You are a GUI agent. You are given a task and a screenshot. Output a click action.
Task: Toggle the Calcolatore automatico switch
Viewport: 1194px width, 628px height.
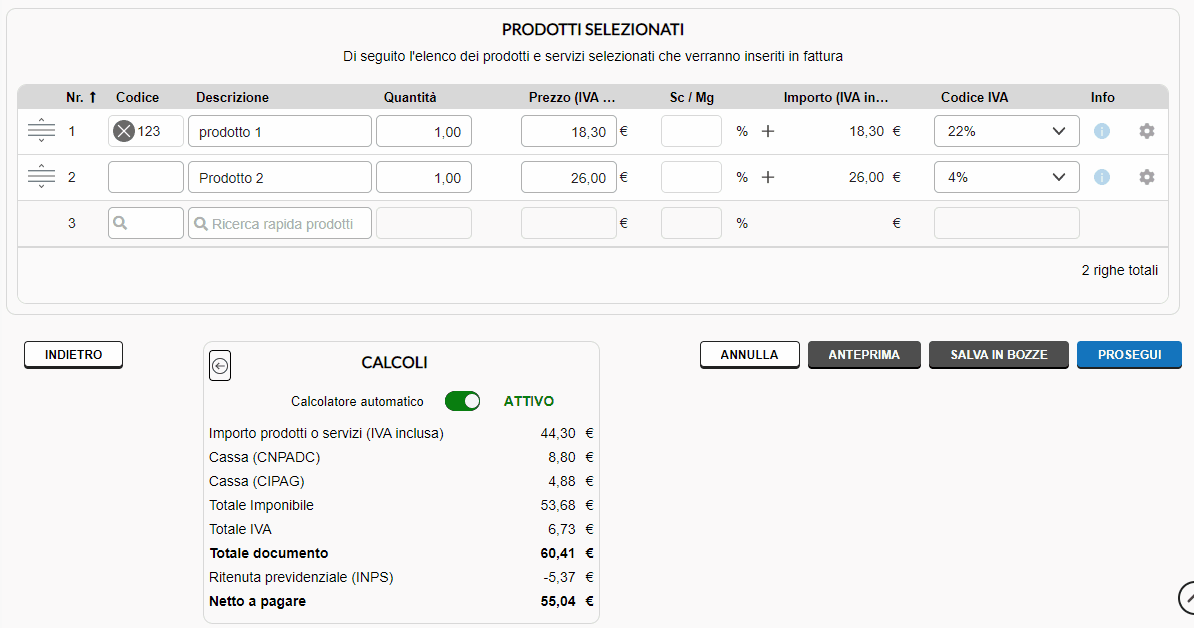(x=462, y=401)
